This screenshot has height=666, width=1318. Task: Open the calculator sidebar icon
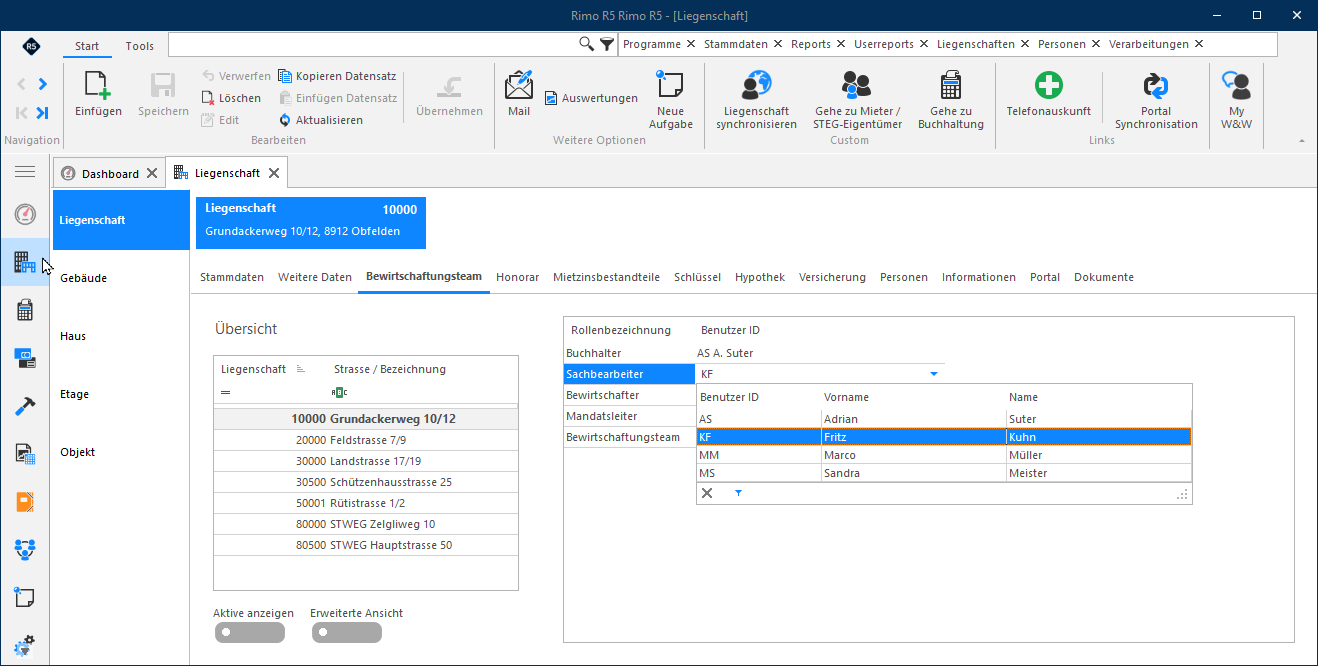click(x=25, y=310)
